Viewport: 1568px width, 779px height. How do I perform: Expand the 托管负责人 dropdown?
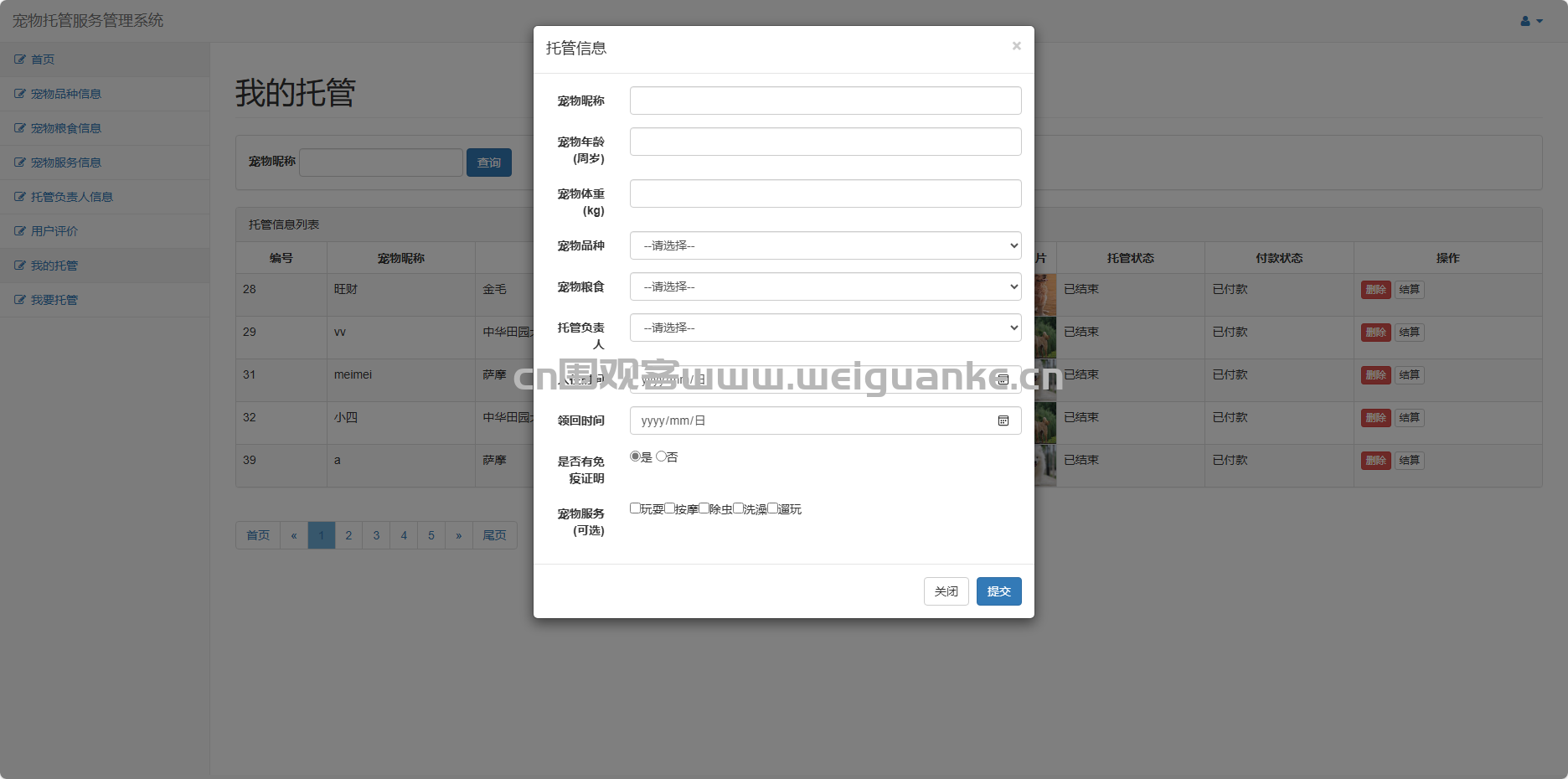pyautogui.click(x=825, y=328)
